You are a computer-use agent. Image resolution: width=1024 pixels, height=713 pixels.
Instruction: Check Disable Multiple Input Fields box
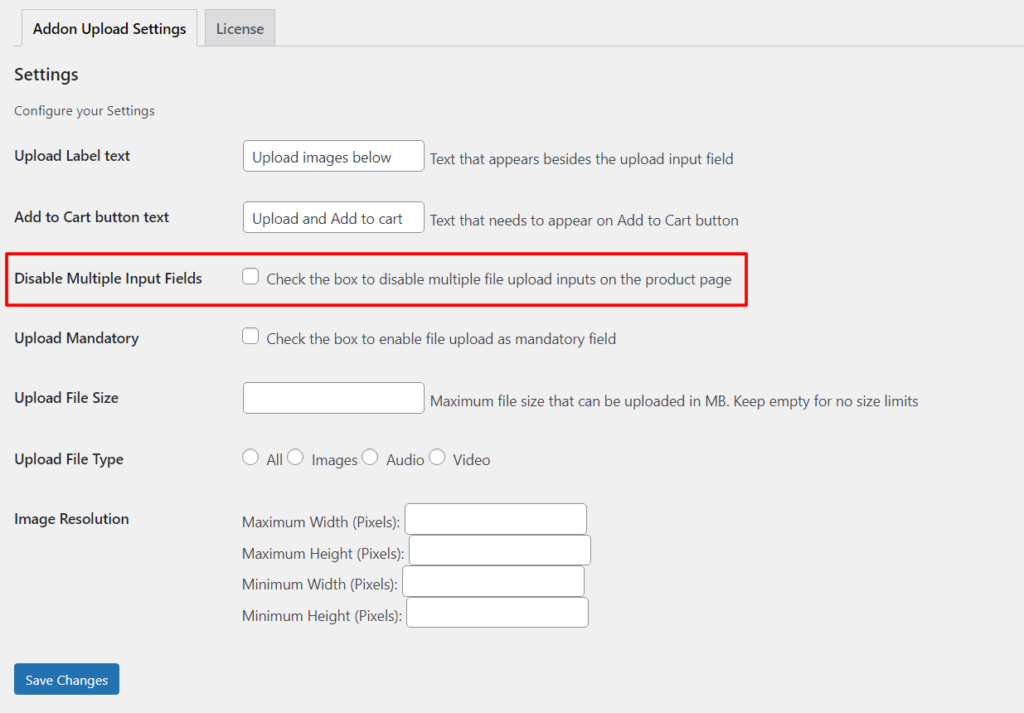(250, 277)
